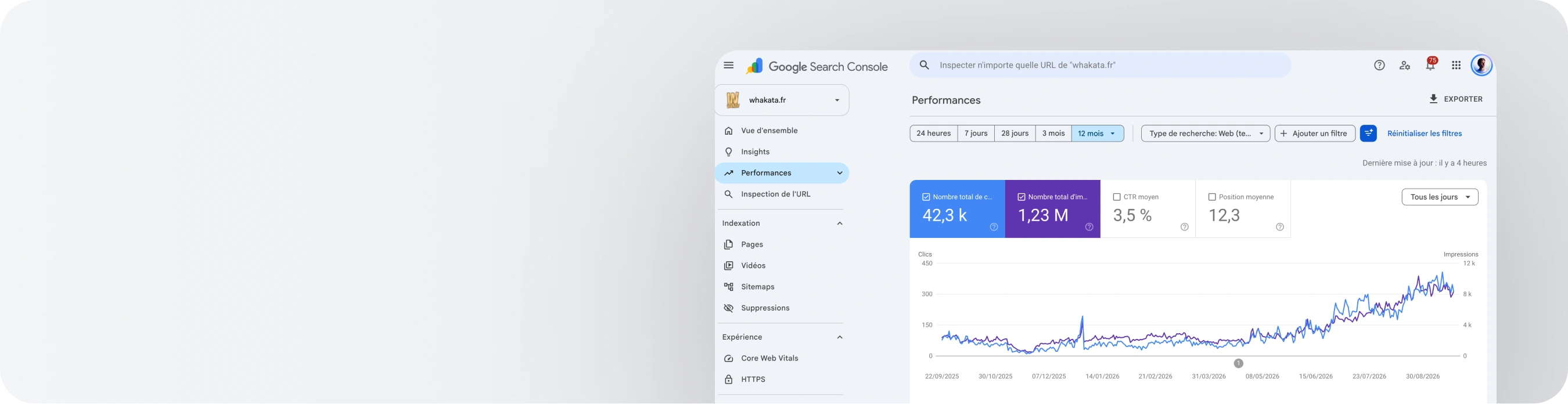Open the 12 mois date range dropdown

coord(1098,134)
